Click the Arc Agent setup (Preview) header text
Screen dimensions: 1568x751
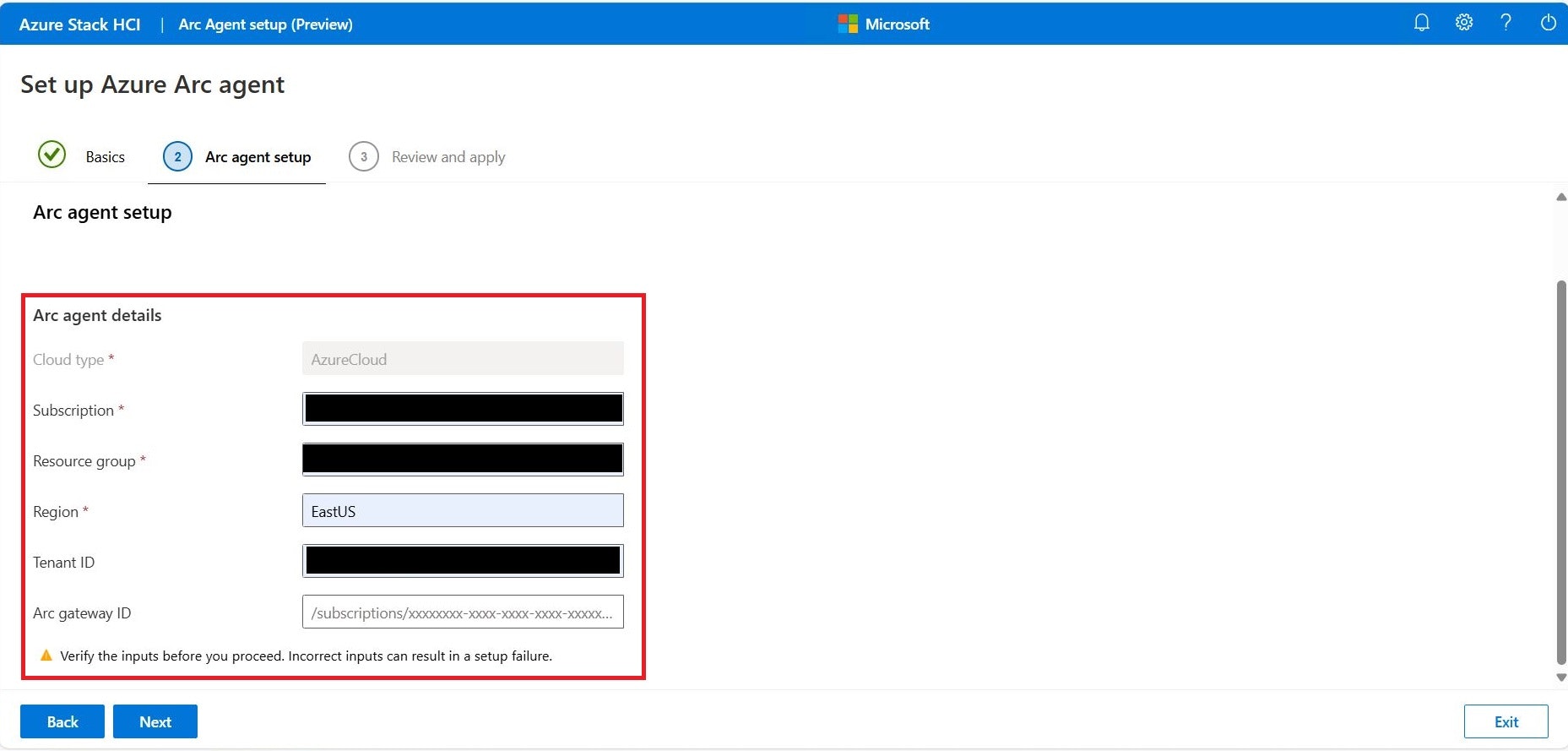click(266, 24)
